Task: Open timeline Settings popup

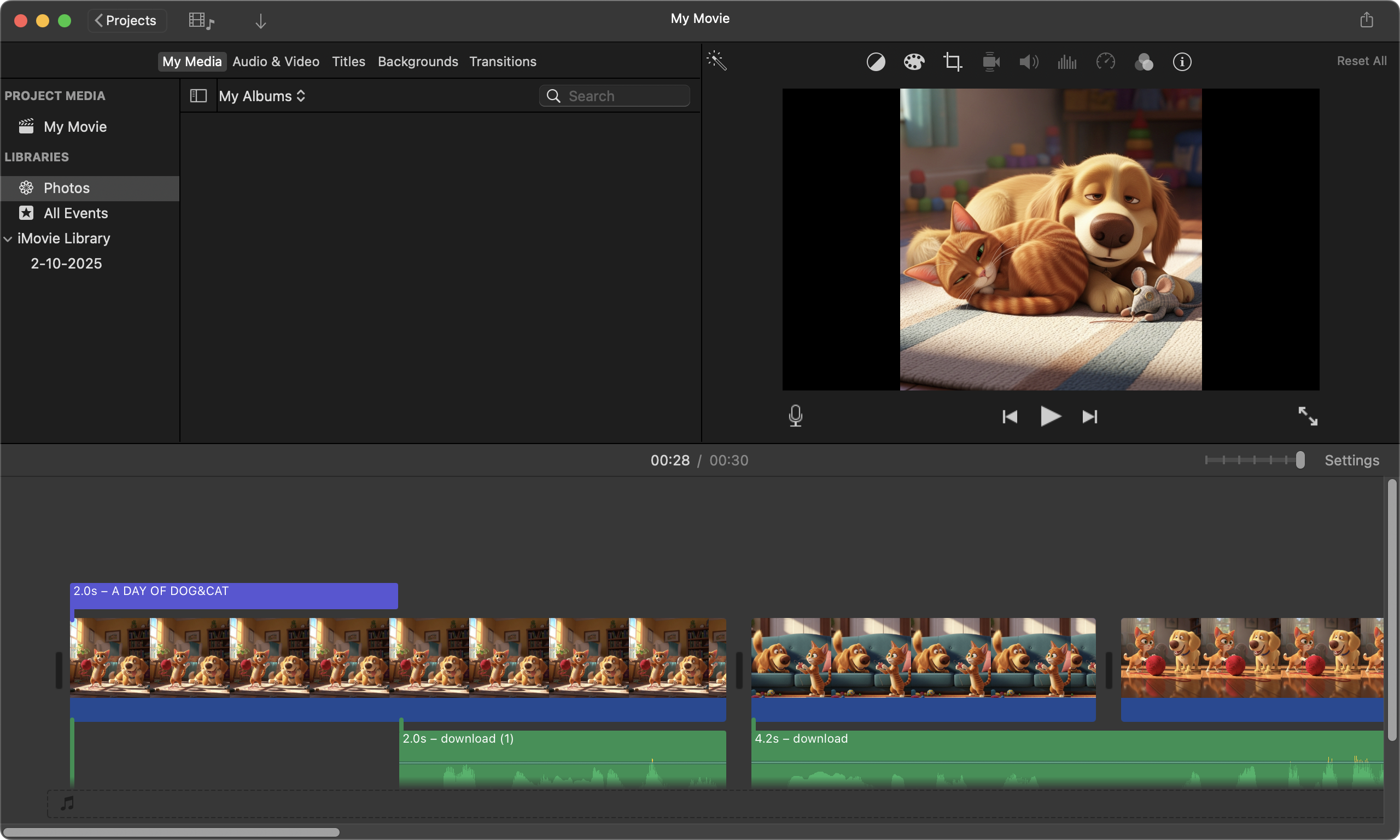Action: coord(1351,460)
